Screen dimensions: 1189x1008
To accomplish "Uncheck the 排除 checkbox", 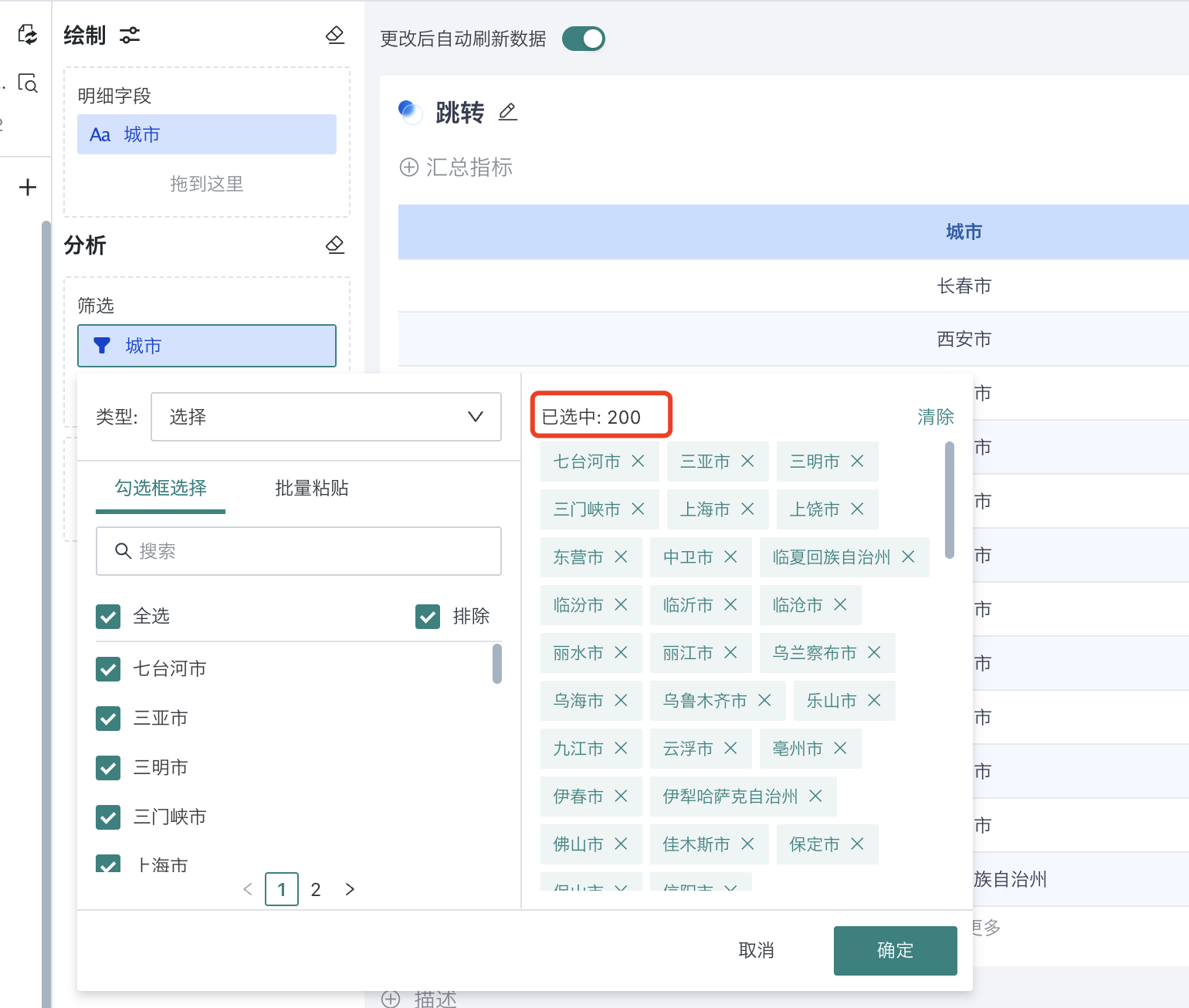I will [428, 617].
